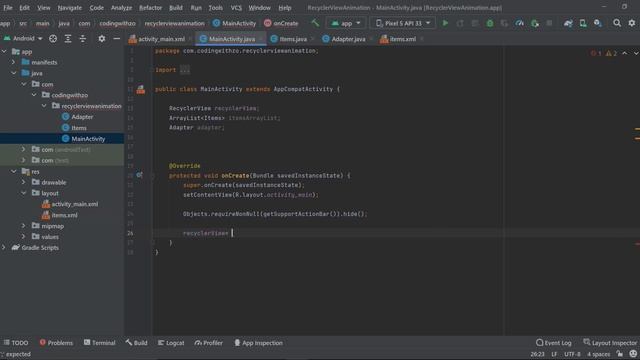Open Search Everywhere magnifier icon
Image resolution: width=640 pixels, height=360 pixels.
point(617,23)
